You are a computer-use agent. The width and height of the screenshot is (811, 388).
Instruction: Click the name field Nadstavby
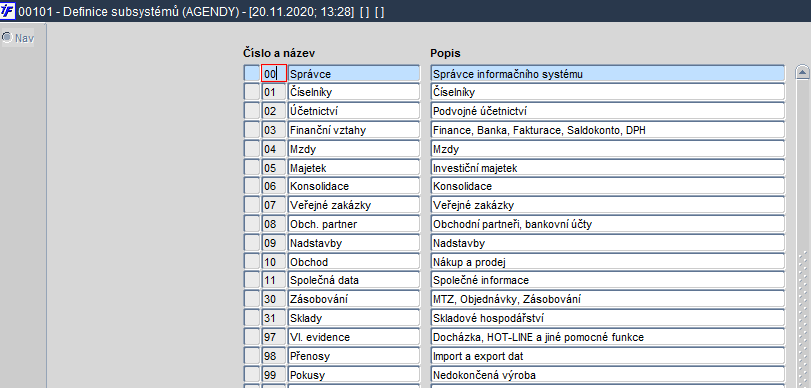tap(354, 243)
